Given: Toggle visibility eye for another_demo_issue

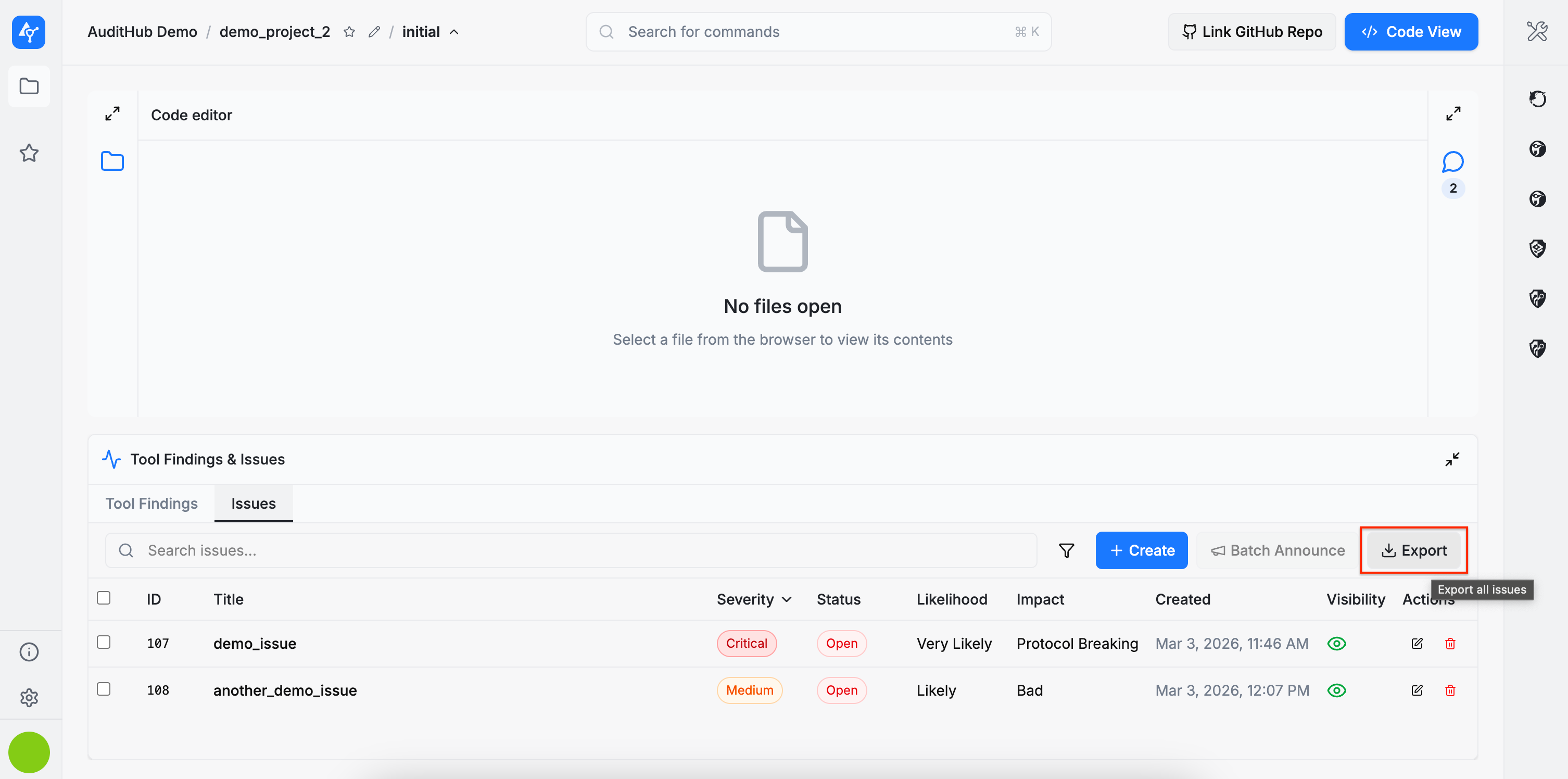Looking at the screenshot, I should [1336, 690].
